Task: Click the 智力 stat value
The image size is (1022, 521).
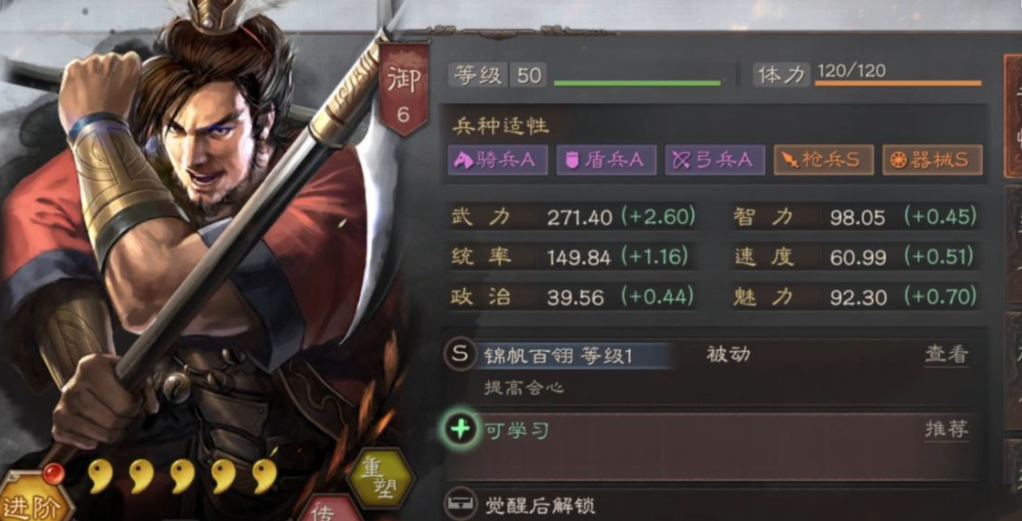Action: pos(857,217)
